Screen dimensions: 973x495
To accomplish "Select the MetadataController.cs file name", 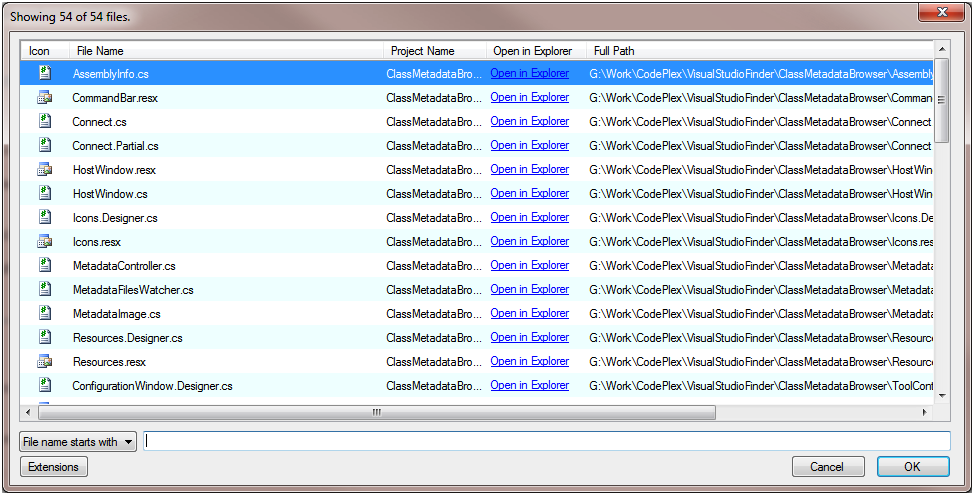I will [124, 266].
